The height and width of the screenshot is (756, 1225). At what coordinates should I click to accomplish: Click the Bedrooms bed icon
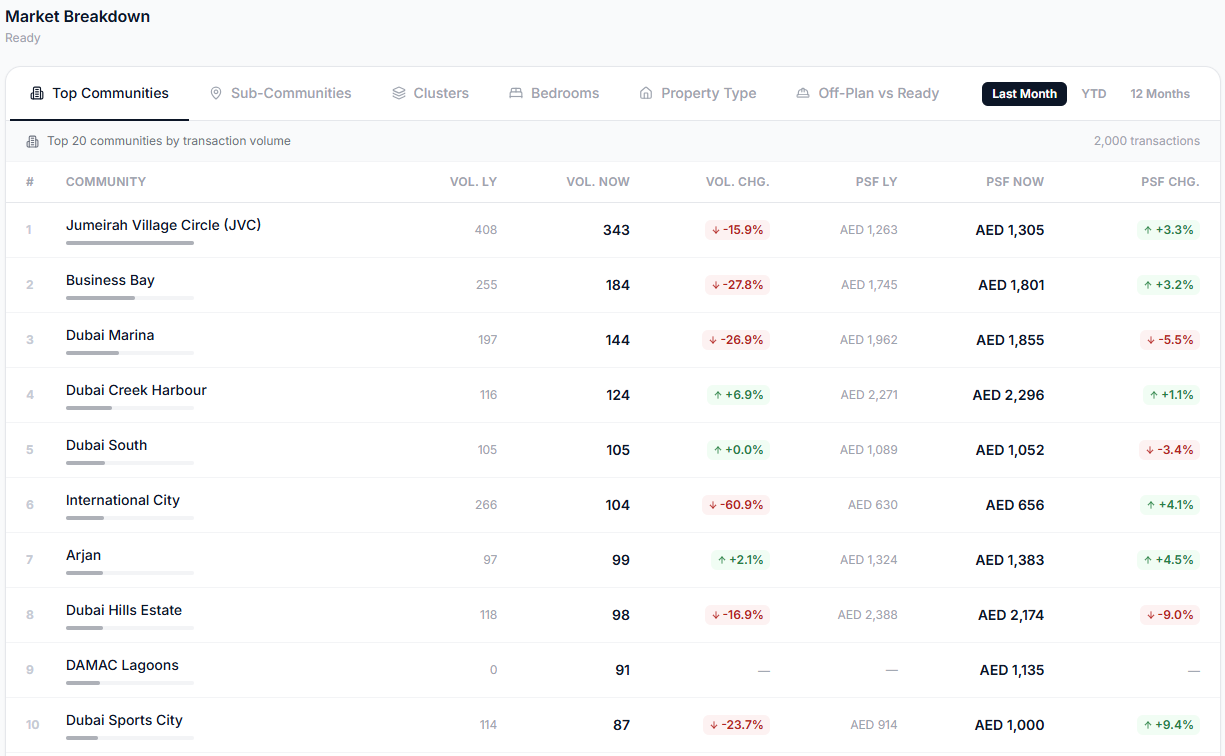click(x=516, y=93)
